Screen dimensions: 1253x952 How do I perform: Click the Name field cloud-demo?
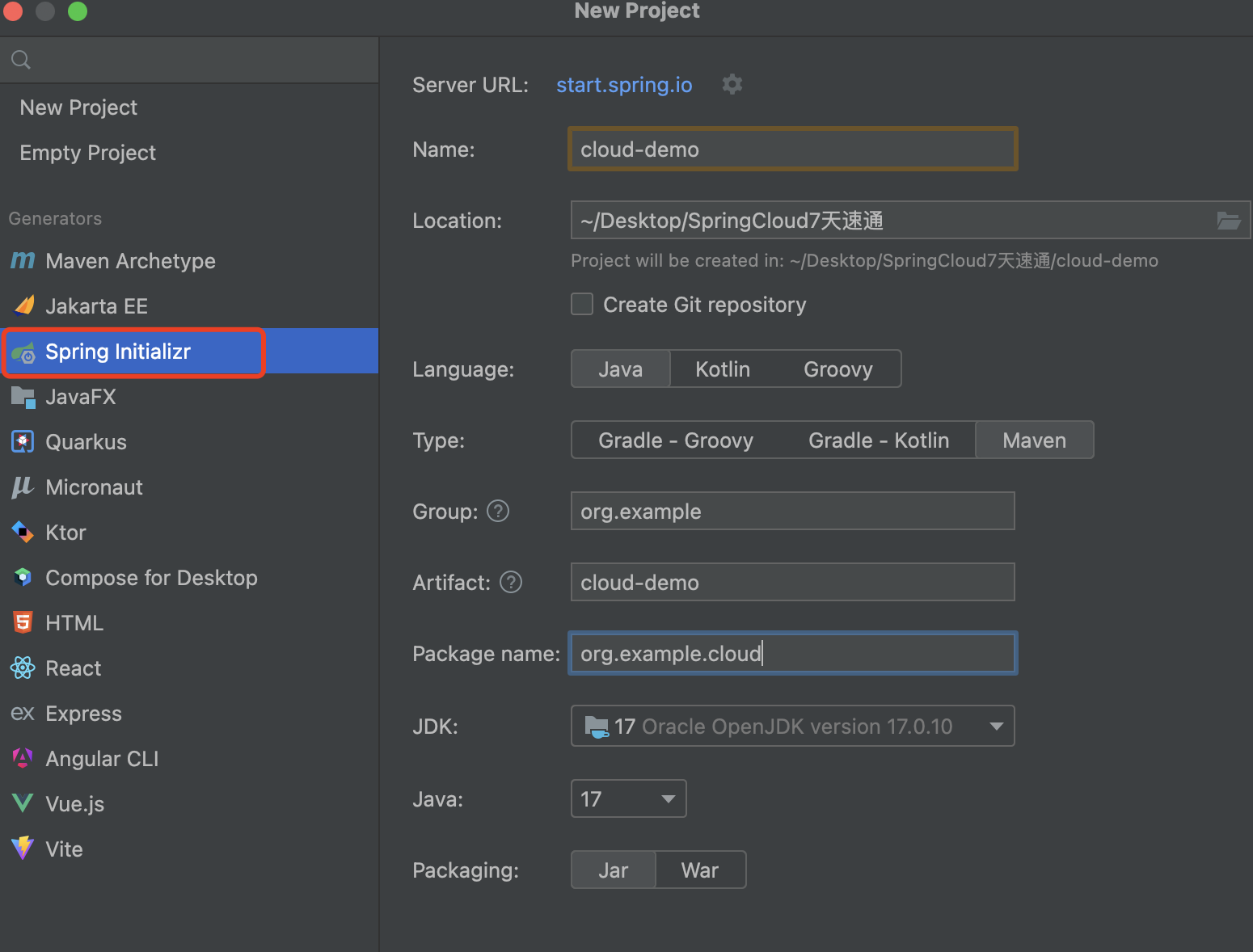point(792,149)
